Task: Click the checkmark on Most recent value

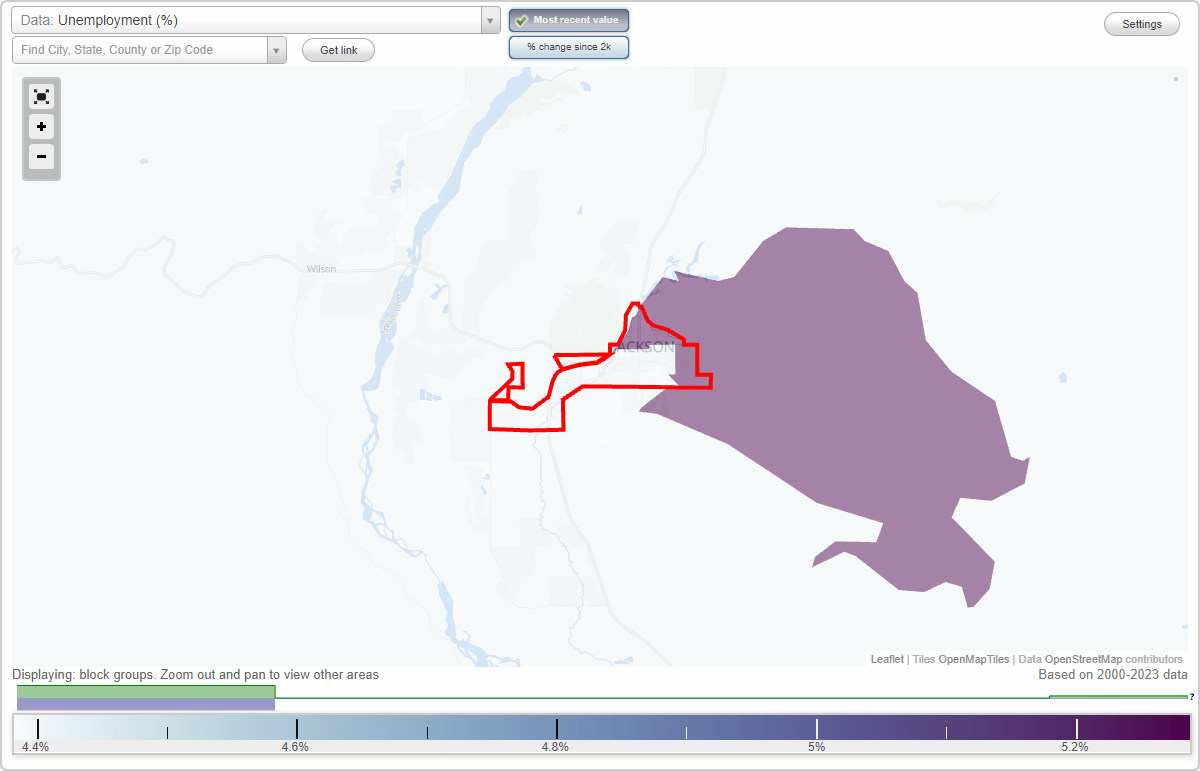Action: coord(521,20)
